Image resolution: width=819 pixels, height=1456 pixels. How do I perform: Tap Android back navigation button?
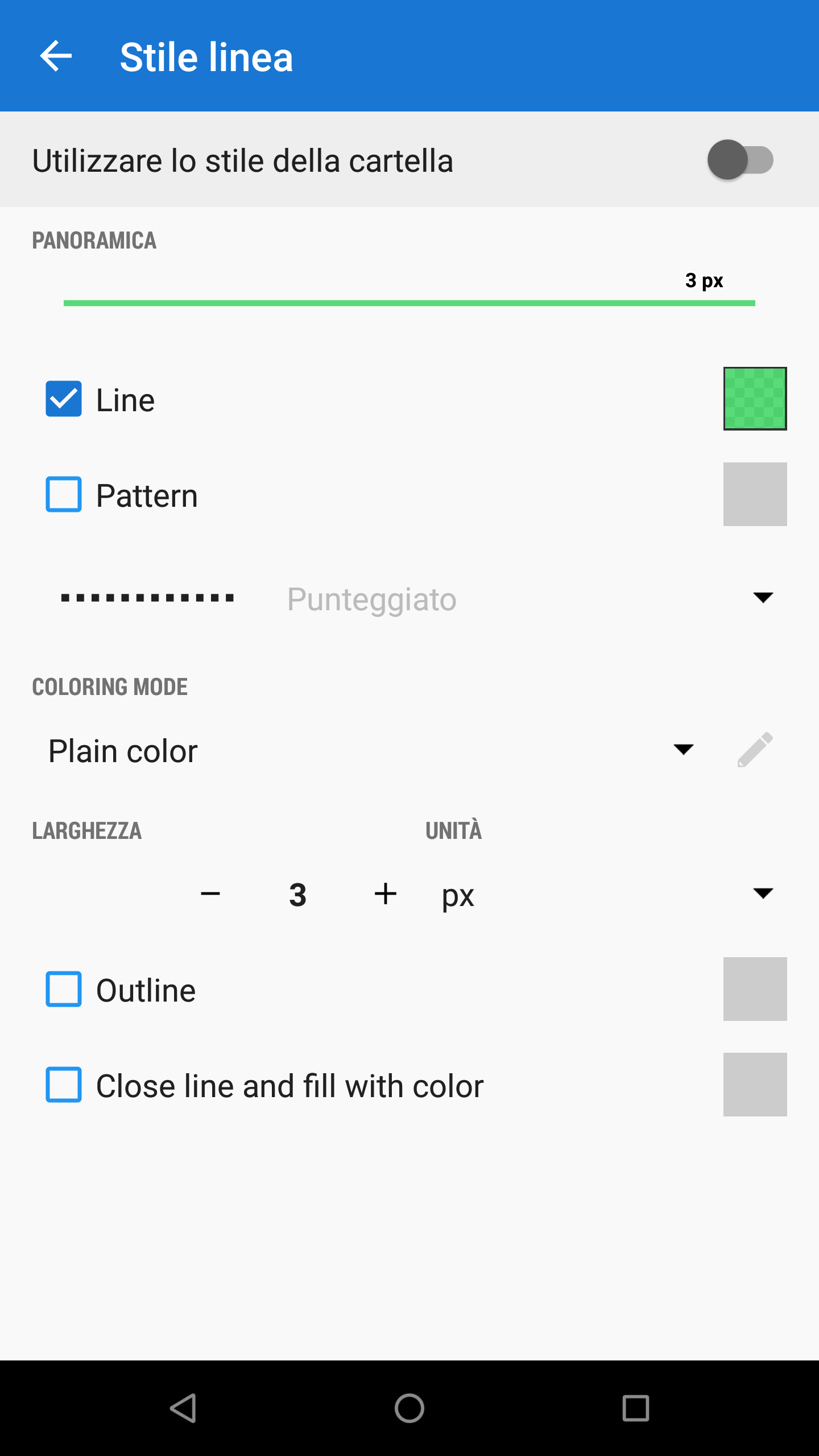(x=183, y=1408)
